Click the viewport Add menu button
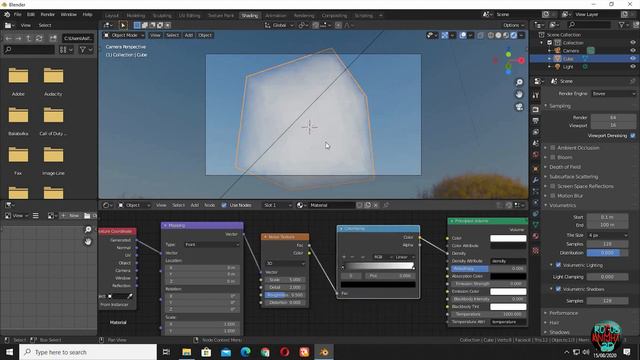640x360 pixels. pos(189,36)
